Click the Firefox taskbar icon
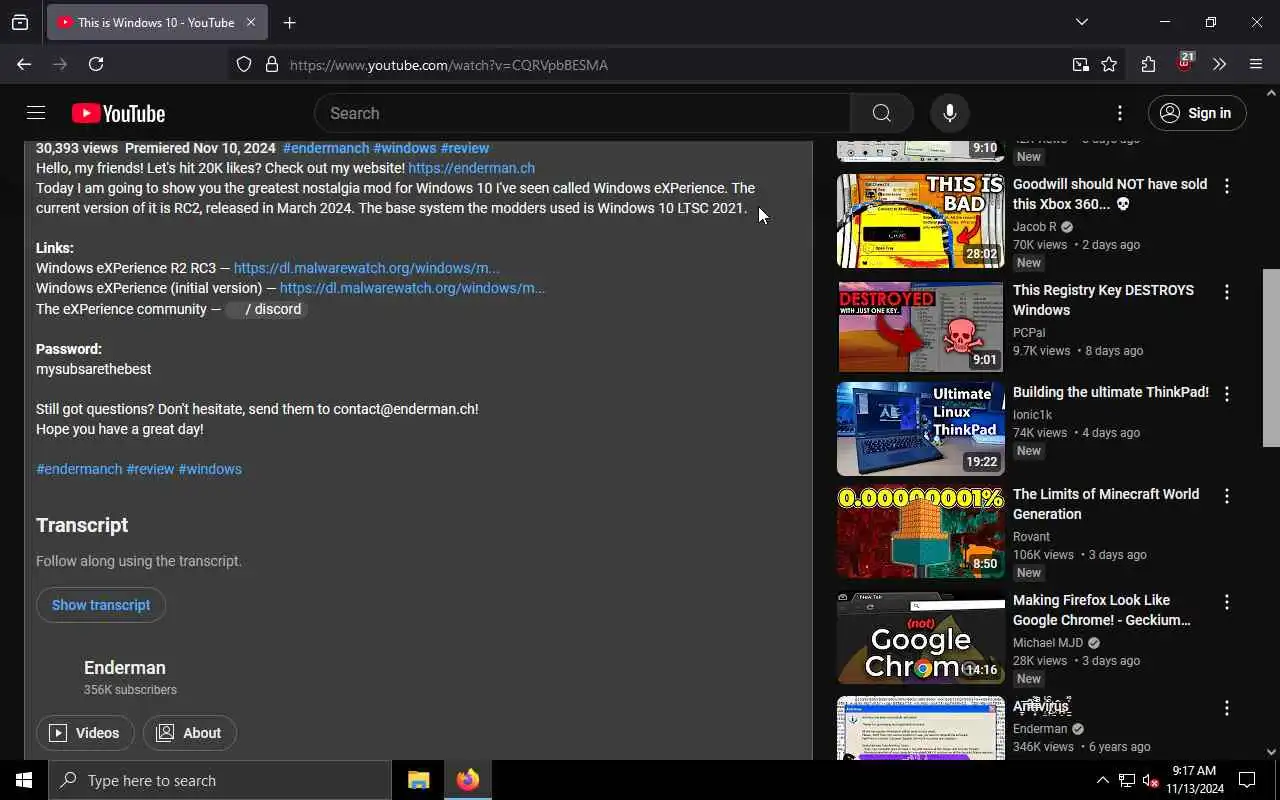Image resolution: width=1280 pixels, height=800 pixels. 468,780
